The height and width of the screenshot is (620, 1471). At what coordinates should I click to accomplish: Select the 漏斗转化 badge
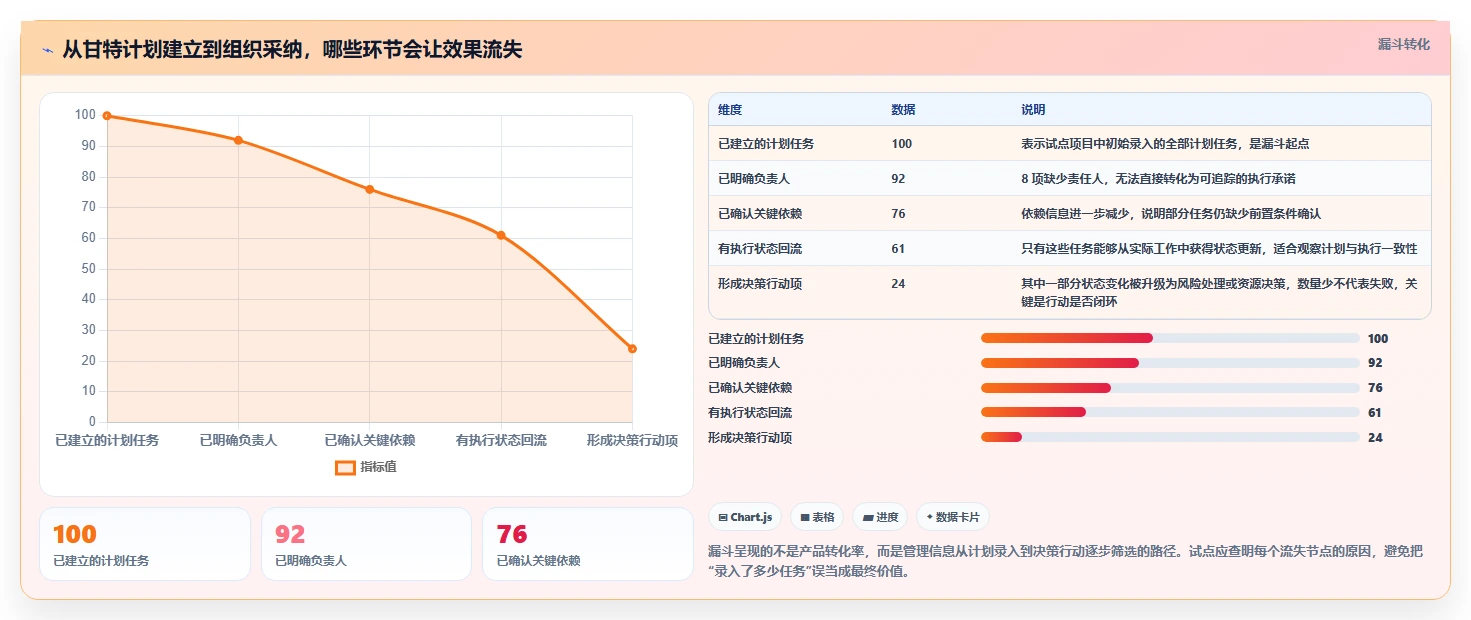(1403, 44)
